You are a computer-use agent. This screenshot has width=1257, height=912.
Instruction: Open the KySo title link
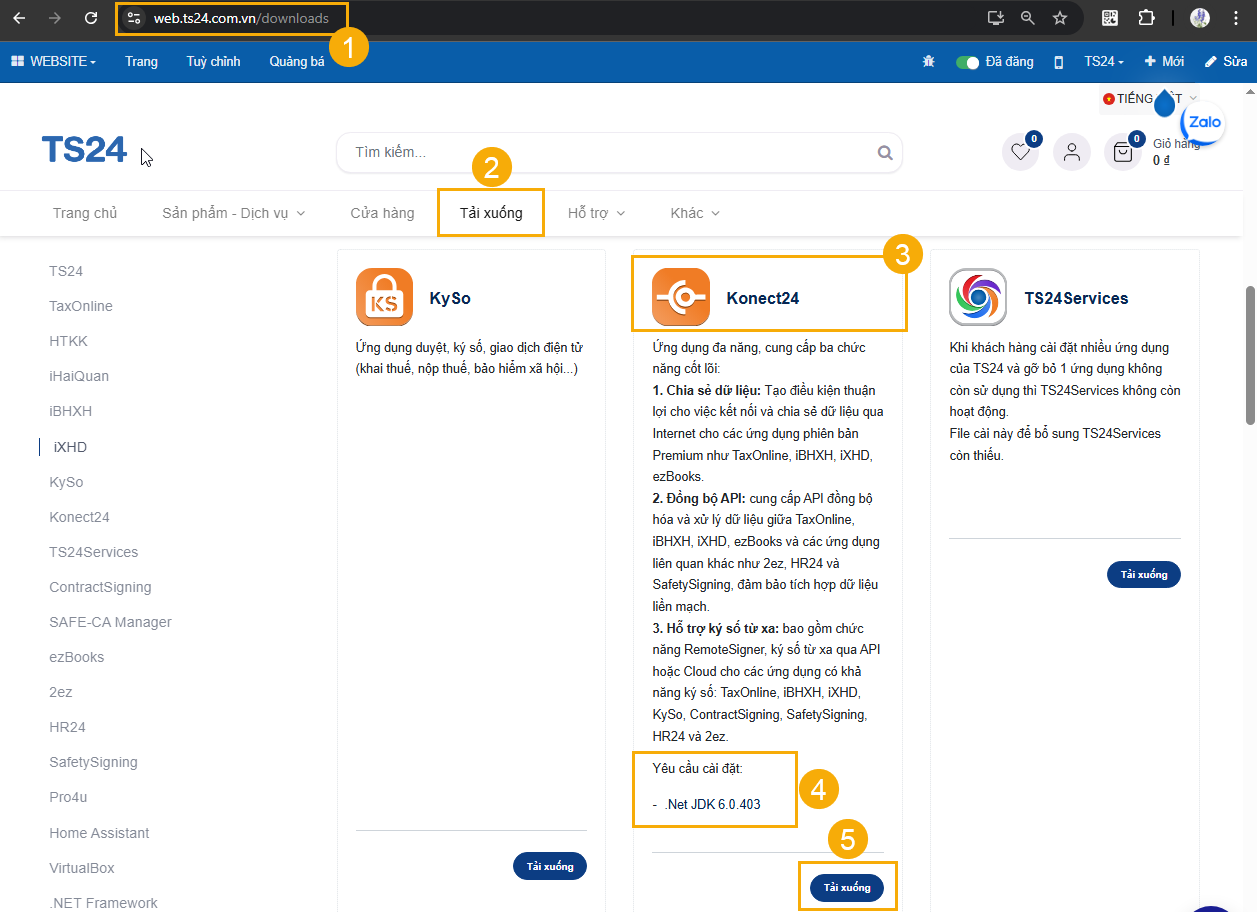450,298
